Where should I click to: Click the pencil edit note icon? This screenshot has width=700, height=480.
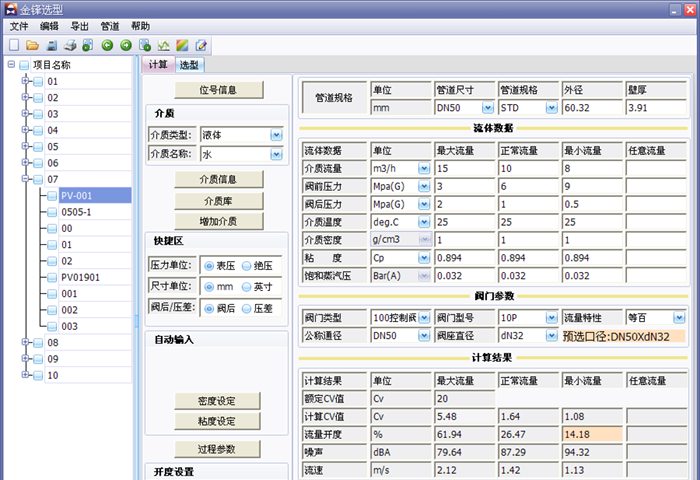[x=201, y=45]
